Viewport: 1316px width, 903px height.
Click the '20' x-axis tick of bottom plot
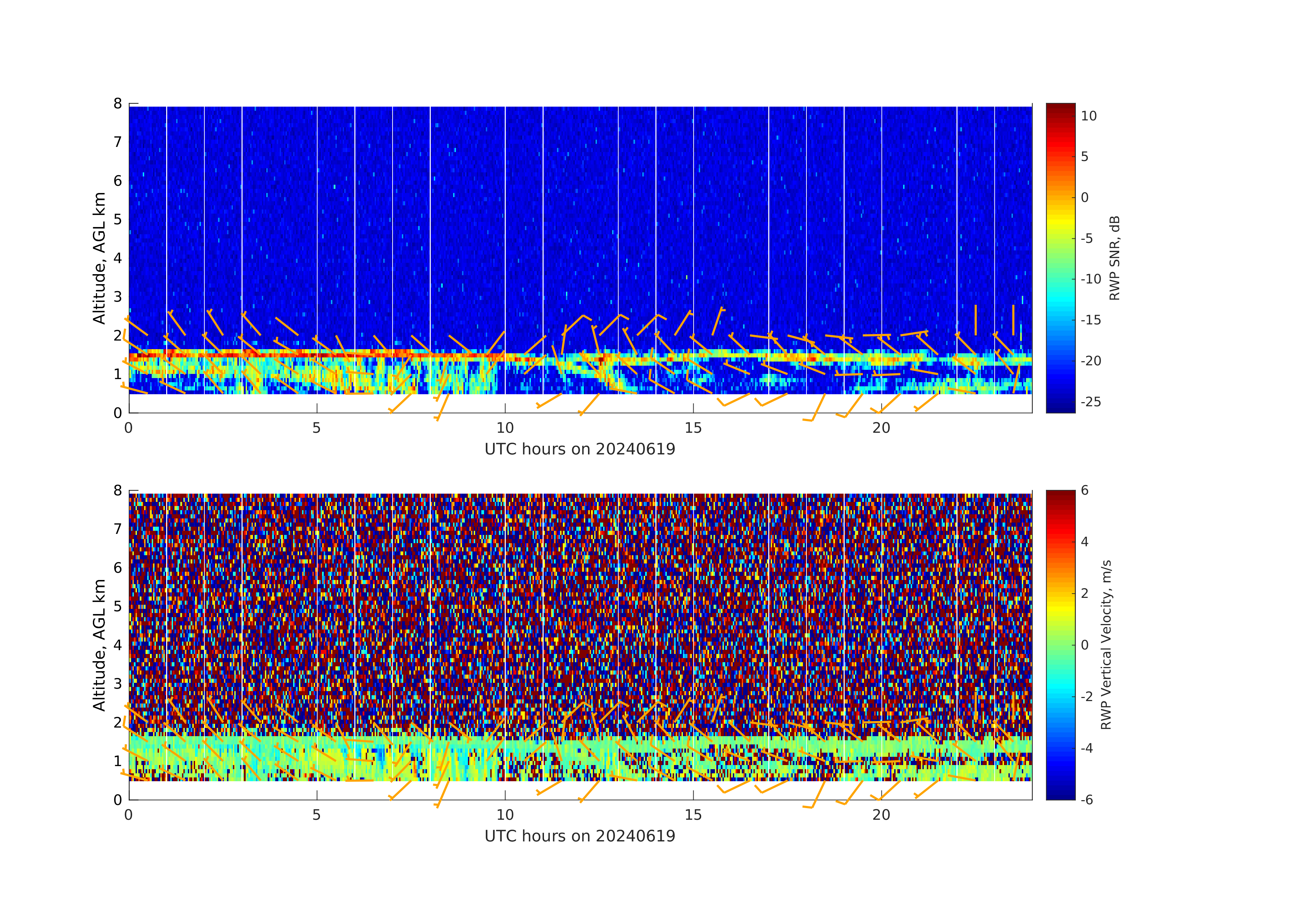click(881, 815)
